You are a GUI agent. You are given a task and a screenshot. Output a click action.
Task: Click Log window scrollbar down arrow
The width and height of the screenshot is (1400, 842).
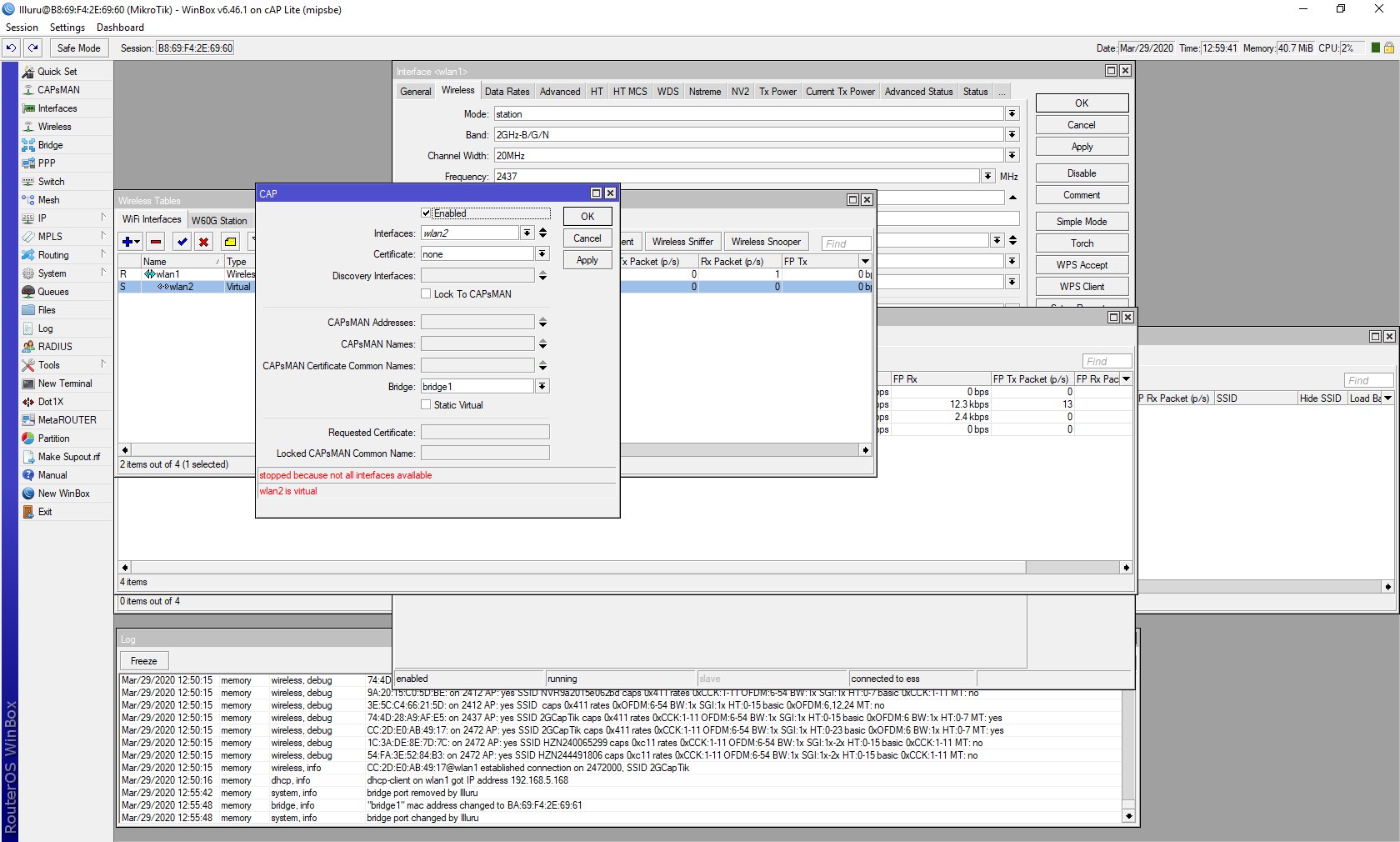(x=1128, y=817)
